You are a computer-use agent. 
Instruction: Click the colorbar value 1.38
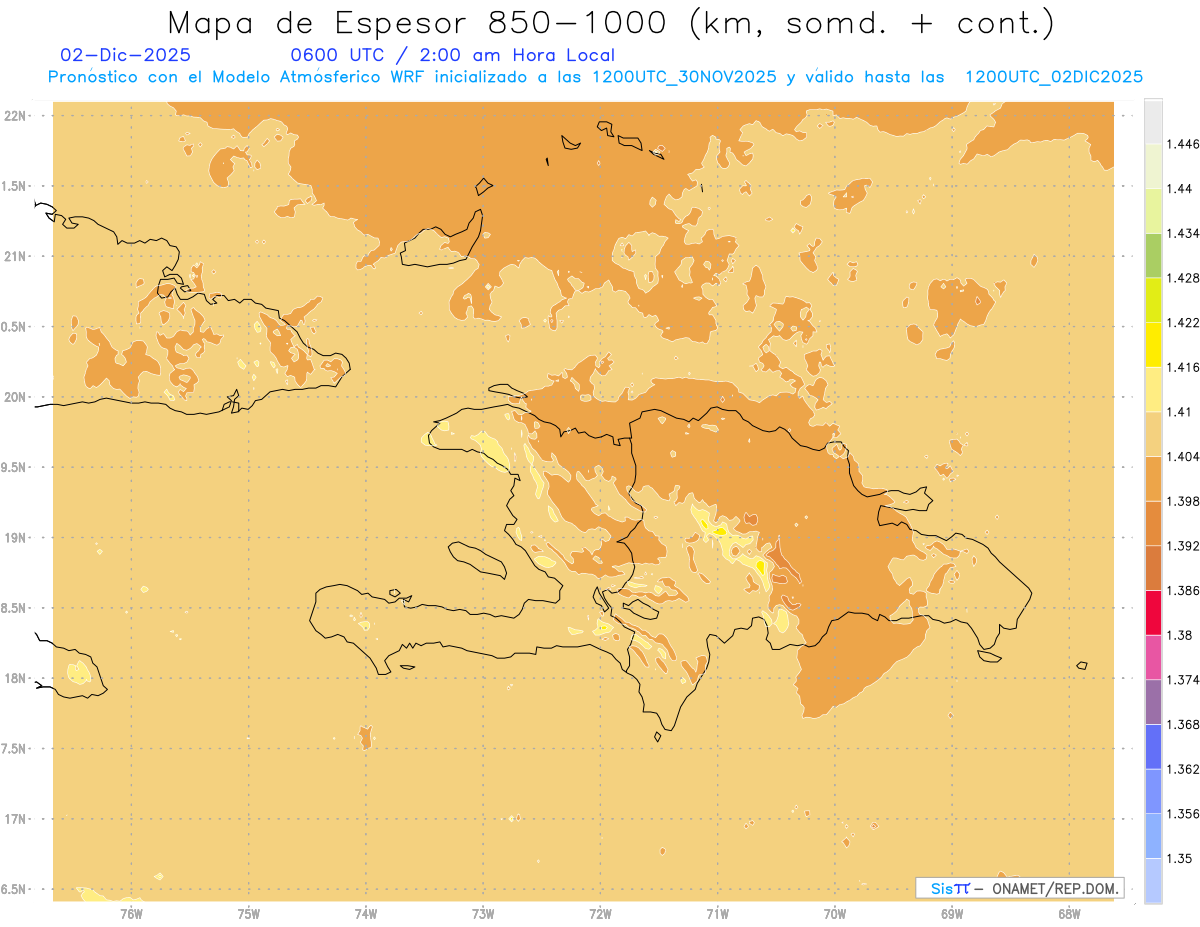(x=1178, y=635)
